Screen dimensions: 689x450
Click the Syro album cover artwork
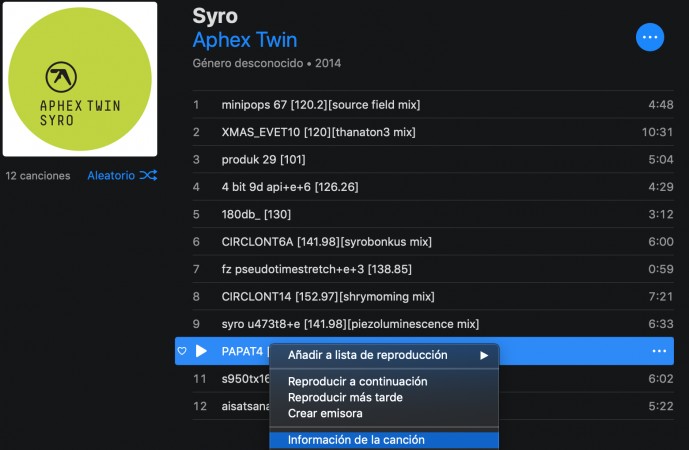pos(80,80)
